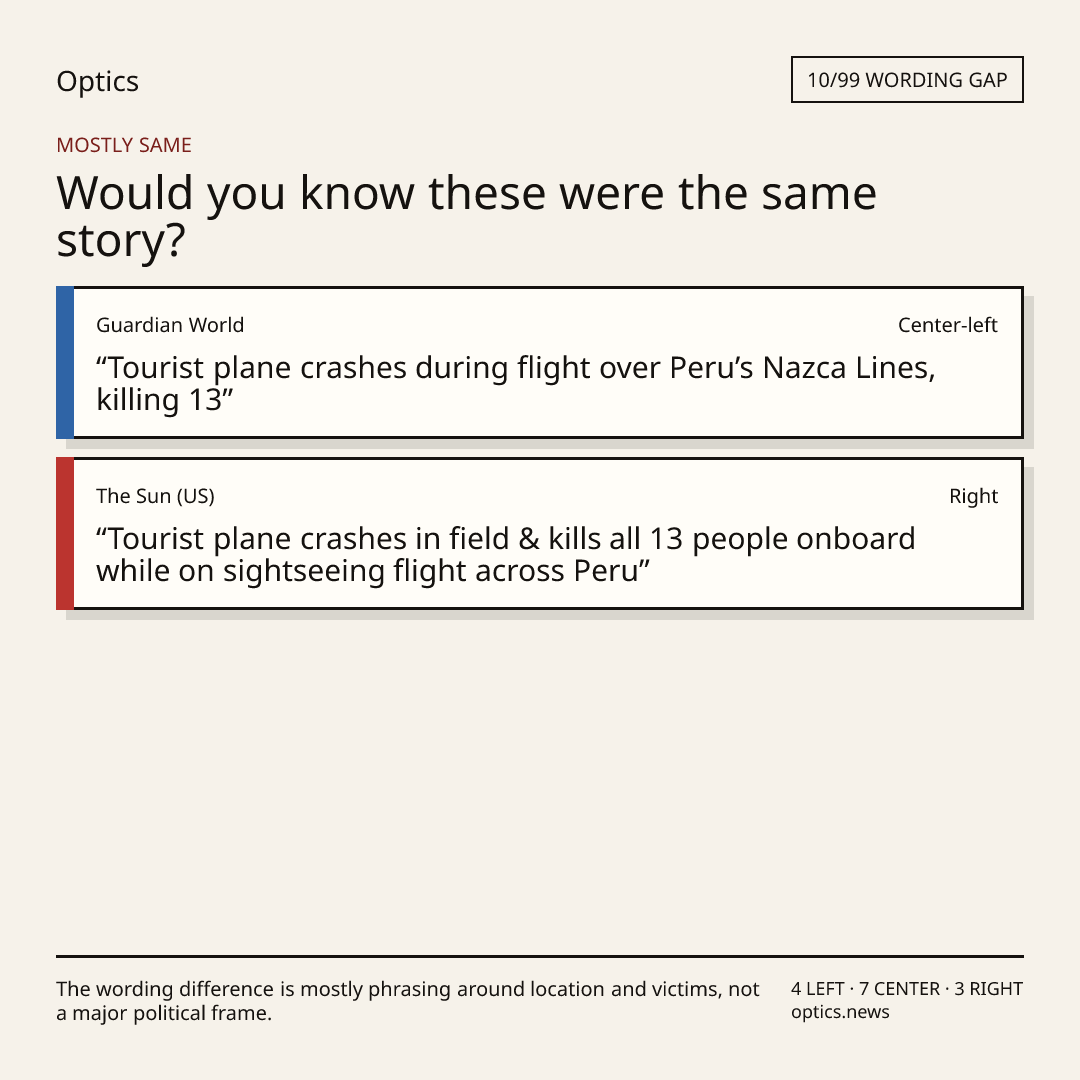Open the Guardian World headline card
The height and width of the screenshot is (1080, 1080).
coord(540,362)
